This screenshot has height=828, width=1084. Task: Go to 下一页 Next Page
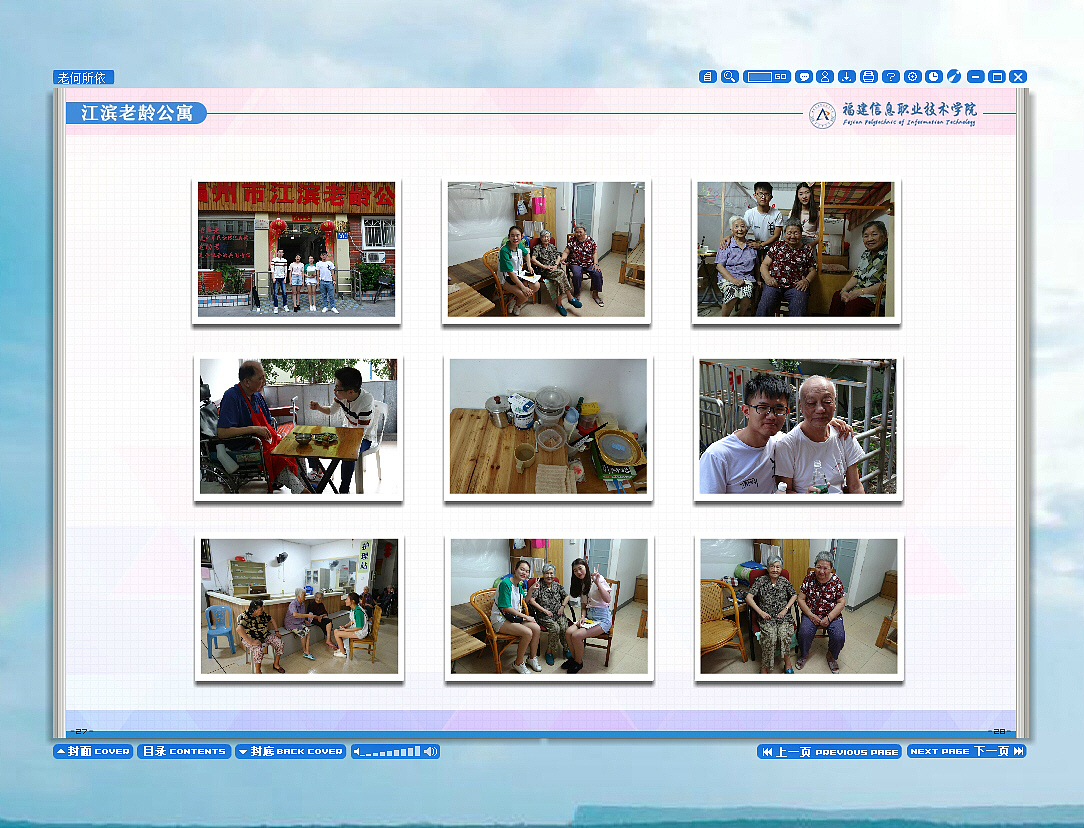966,751
